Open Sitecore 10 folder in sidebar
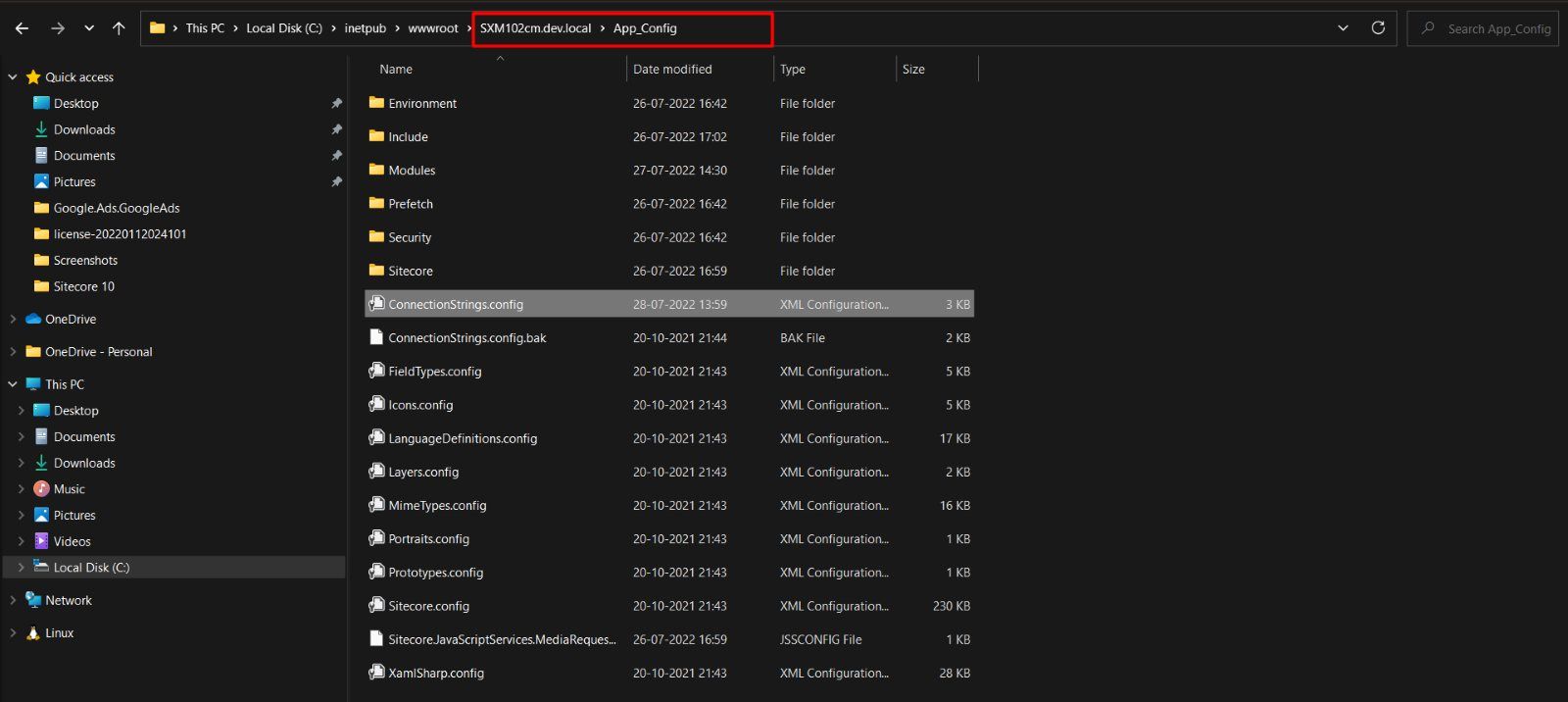Image resolution: width=1568 pixels, height=702 pixels. 83,286
